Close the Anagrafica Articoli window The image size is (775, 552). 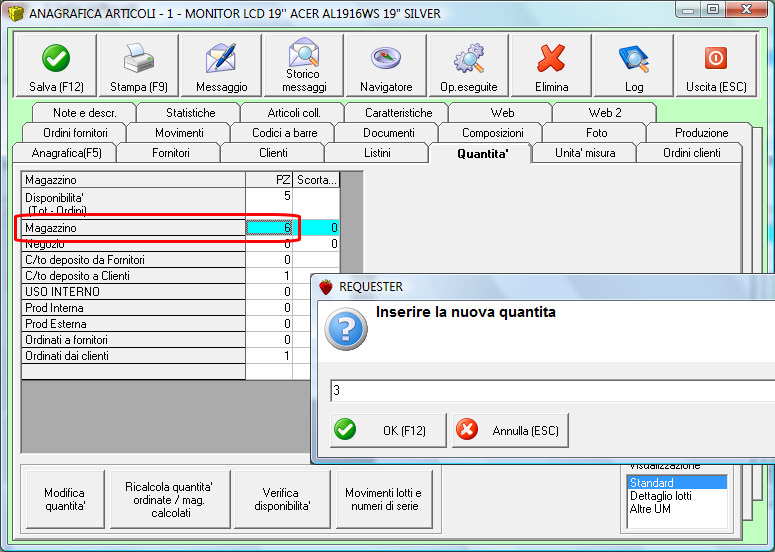tap(746, 9)
